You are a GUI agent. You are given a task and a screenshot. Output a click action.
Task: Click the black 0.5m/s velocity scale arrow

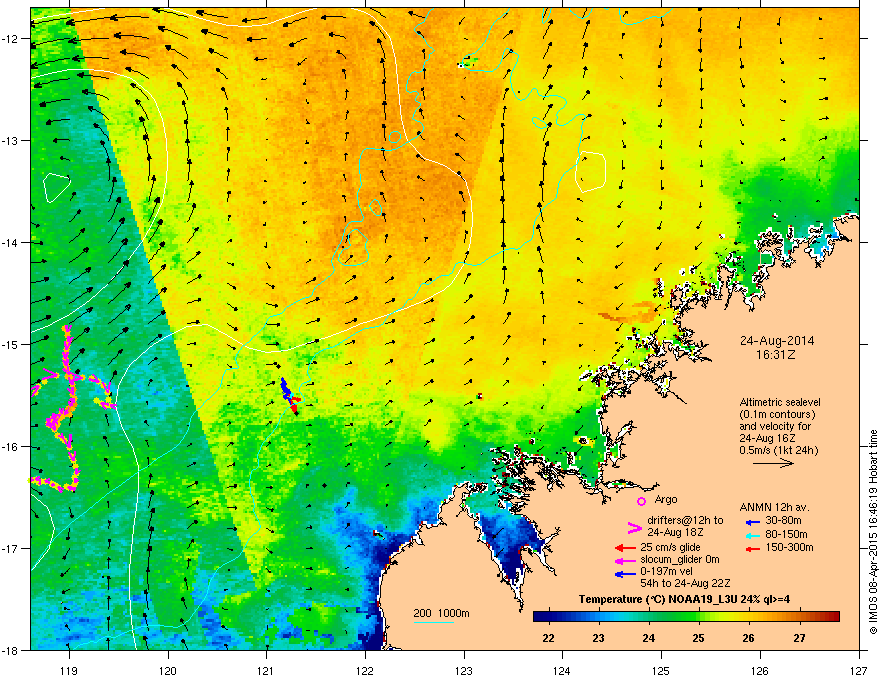tap(773, 463)
